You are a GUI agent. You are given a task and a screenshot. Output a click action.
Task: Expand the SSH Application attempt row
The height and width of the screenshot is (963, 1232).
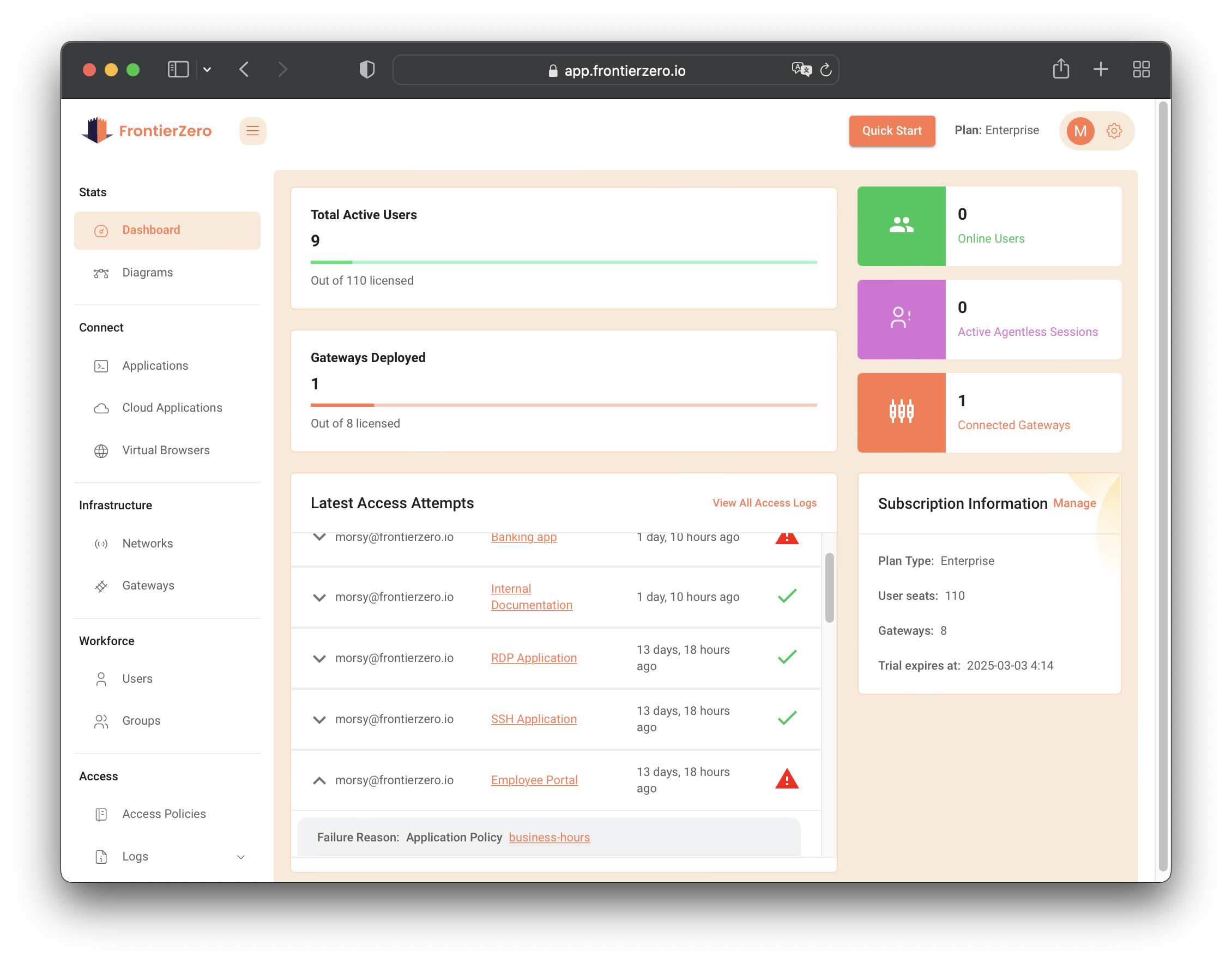319,719
